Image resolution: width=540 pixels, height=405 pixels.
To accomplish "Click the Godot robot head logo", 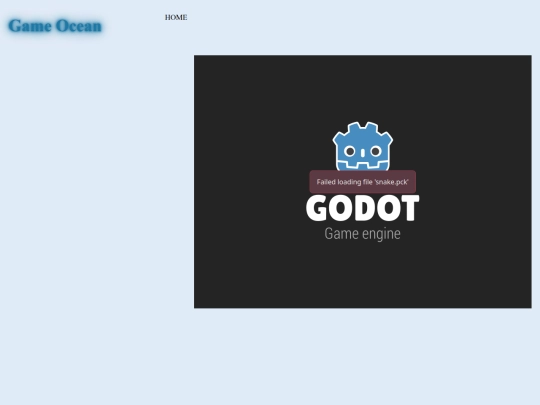I will pos(363,146).
